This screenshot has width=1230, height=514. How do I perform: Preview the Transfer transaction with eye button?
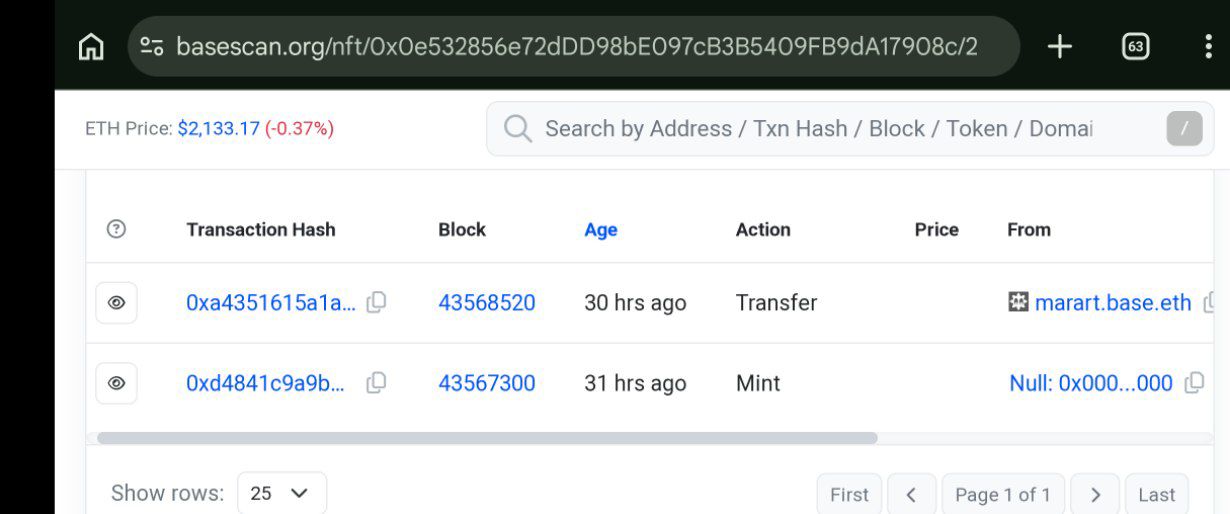point(116,302)
